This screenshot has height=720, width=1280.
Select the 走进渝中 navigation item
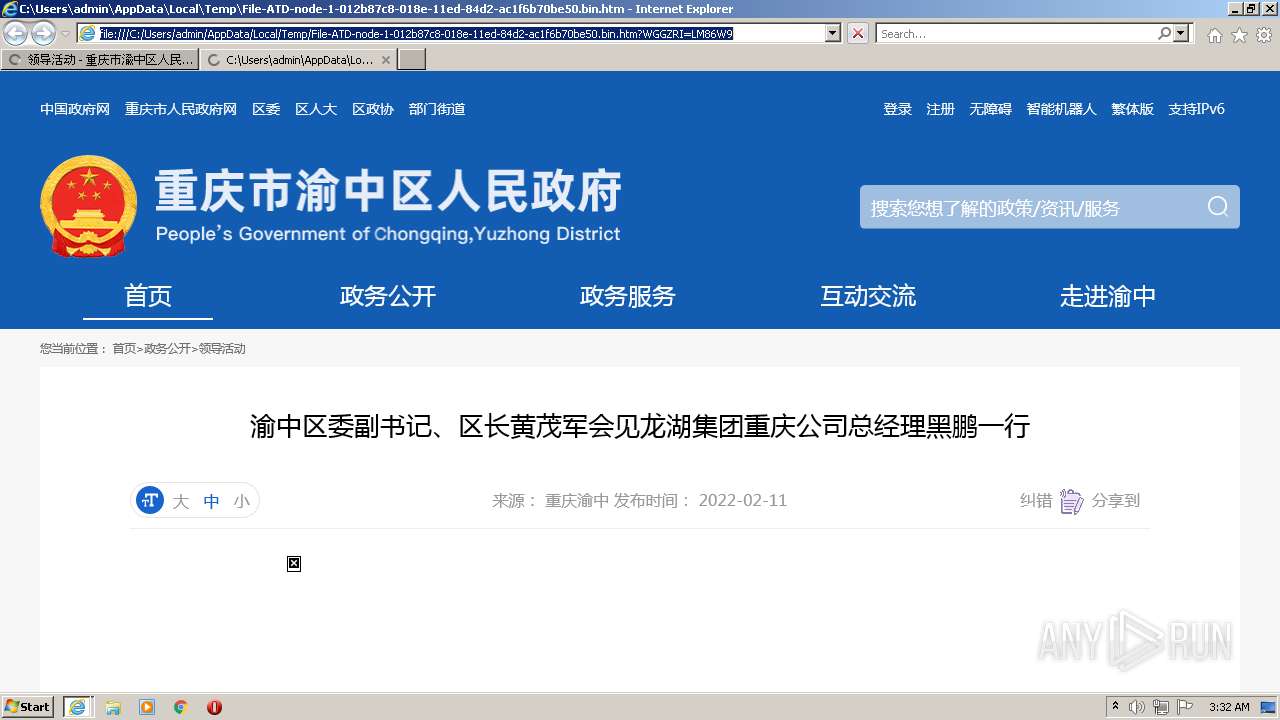click(1108, 296)
